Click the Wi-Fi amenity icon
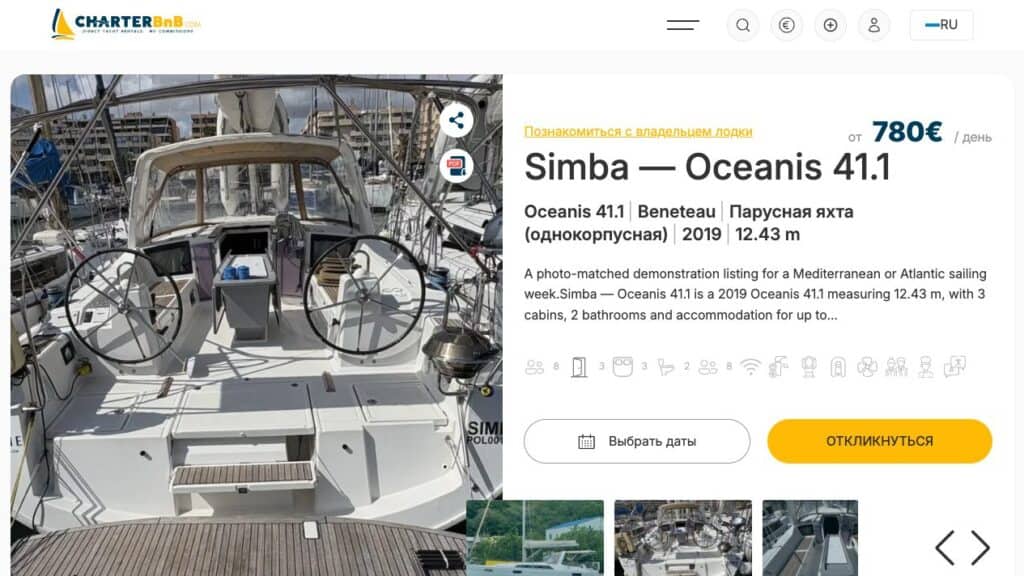 click(750, 367)
